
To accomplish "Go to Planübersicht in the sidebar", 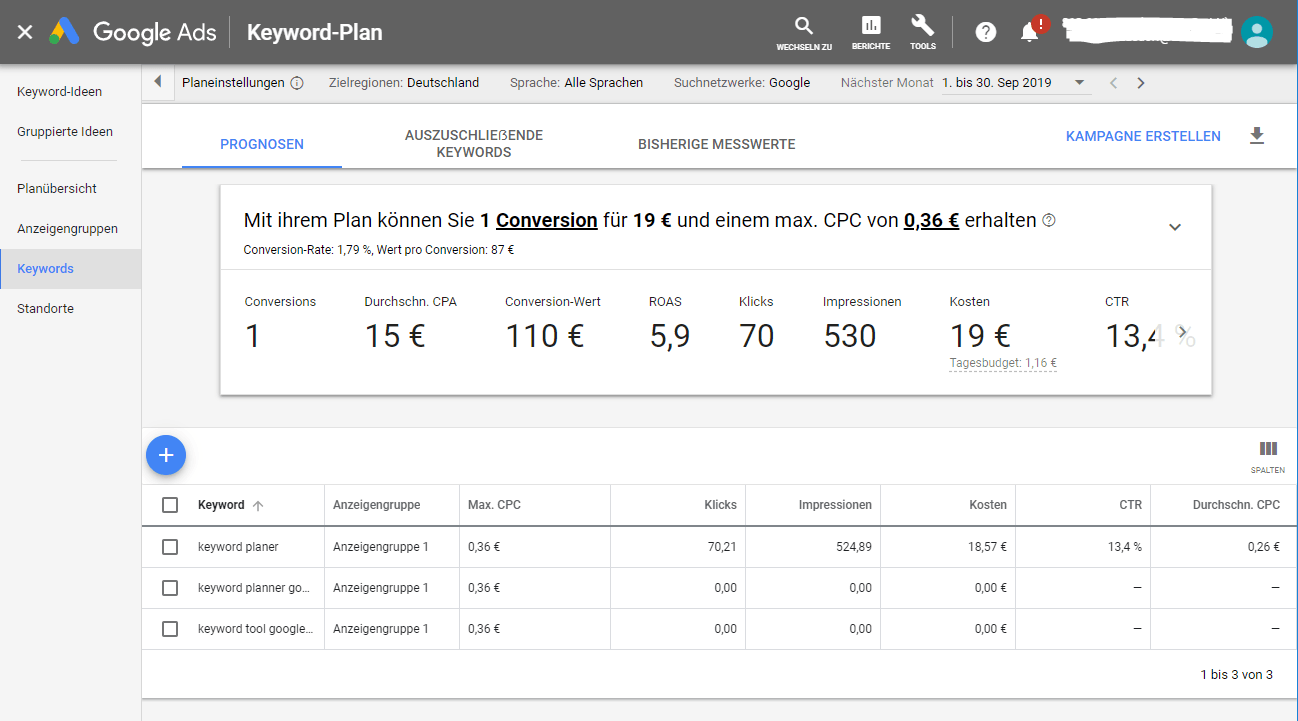I will (57, 188).
